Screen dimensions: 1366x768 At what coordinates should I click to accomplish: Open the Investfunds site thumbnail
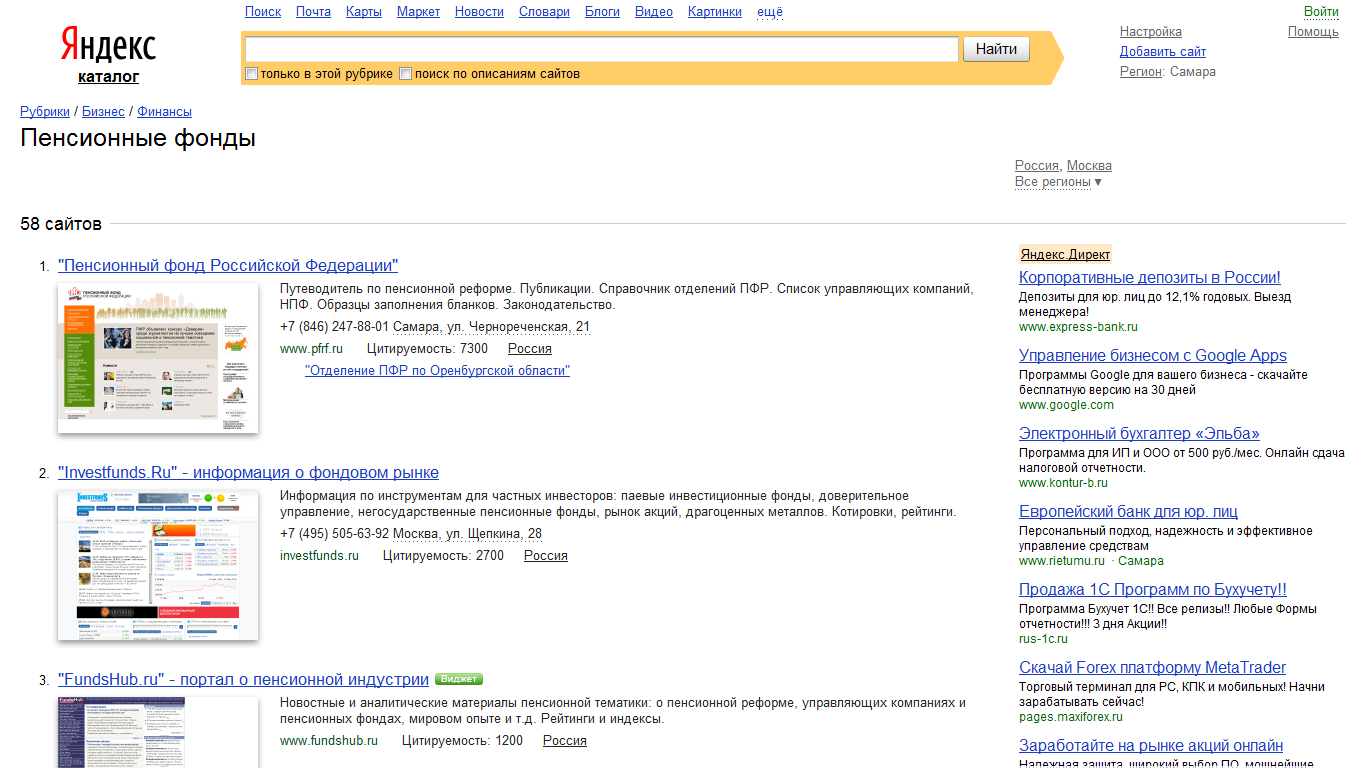click(x=158, y=565)
